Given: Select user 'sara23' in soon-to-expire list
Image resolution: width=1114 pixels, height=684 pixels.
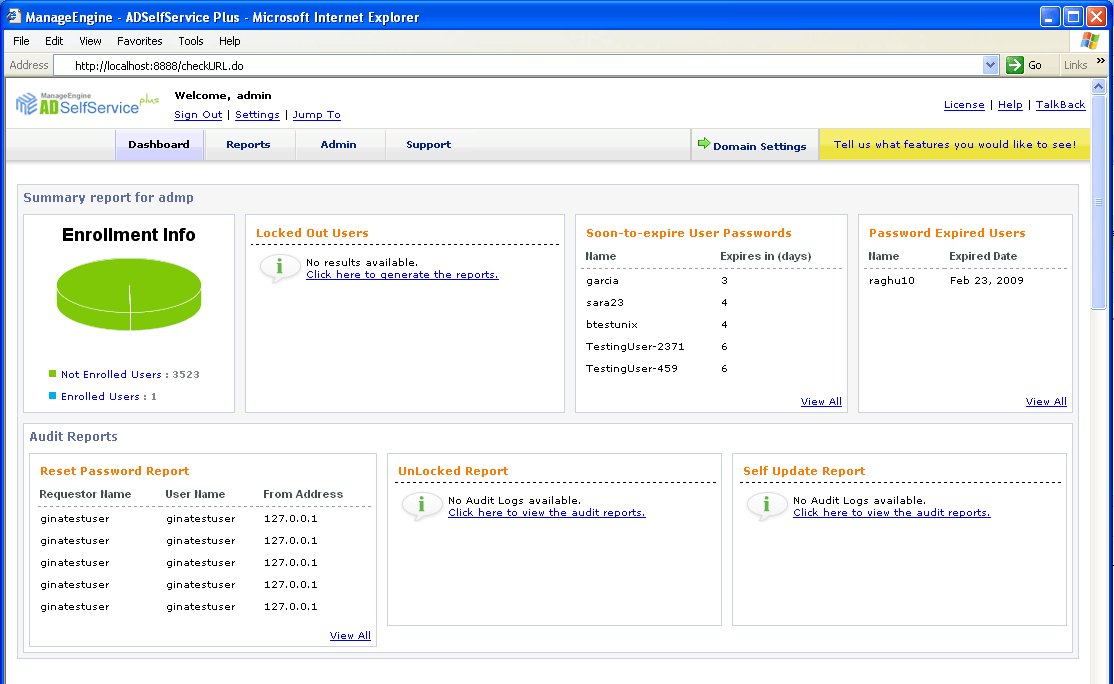Looking at the screenshot, I should tap(605, 303).
